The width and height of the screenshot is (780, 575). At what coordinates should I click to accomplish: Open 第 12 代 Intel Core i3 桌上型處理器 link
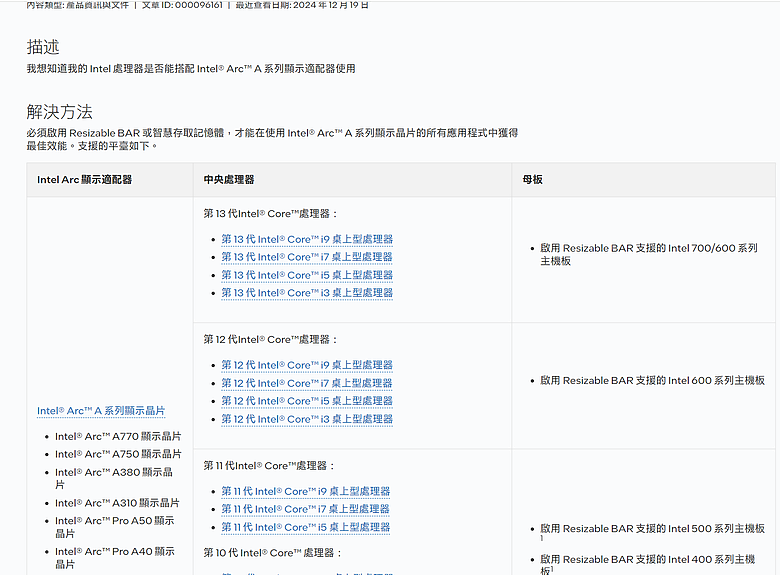click(x=307, y=419)
